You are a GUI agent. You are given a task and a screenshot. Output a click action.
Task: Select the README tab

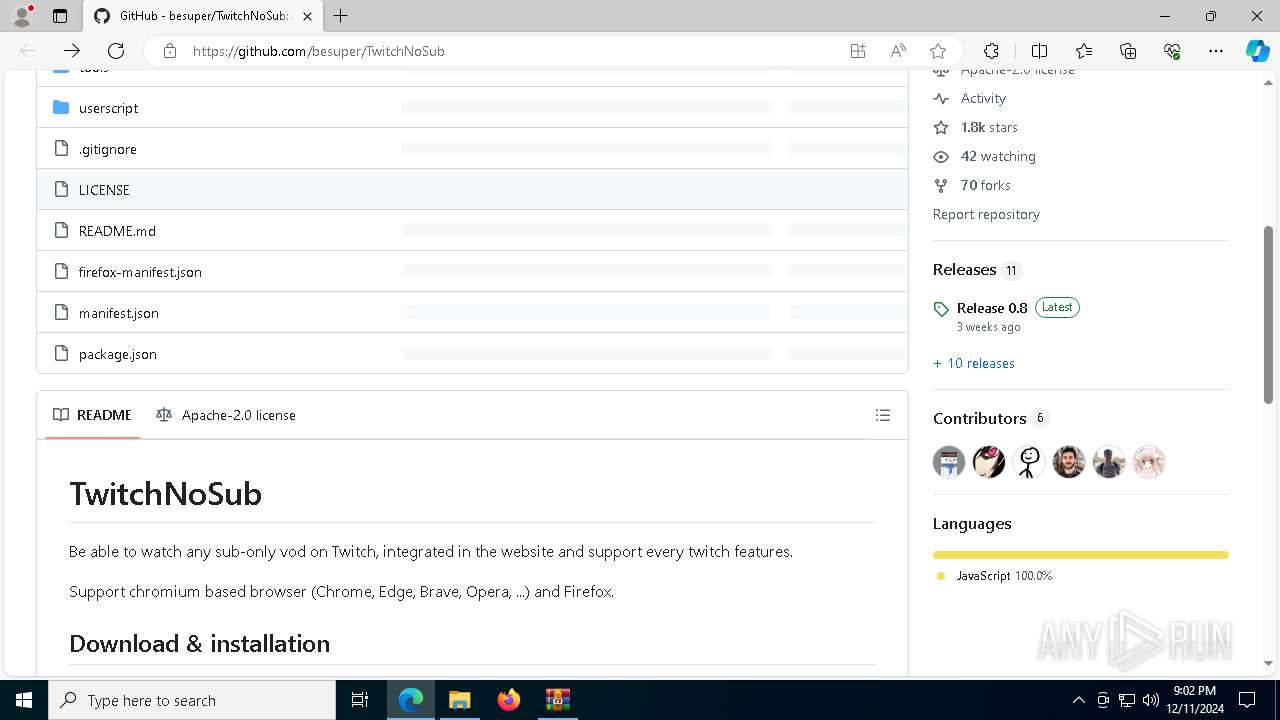(x=92, y=415)
